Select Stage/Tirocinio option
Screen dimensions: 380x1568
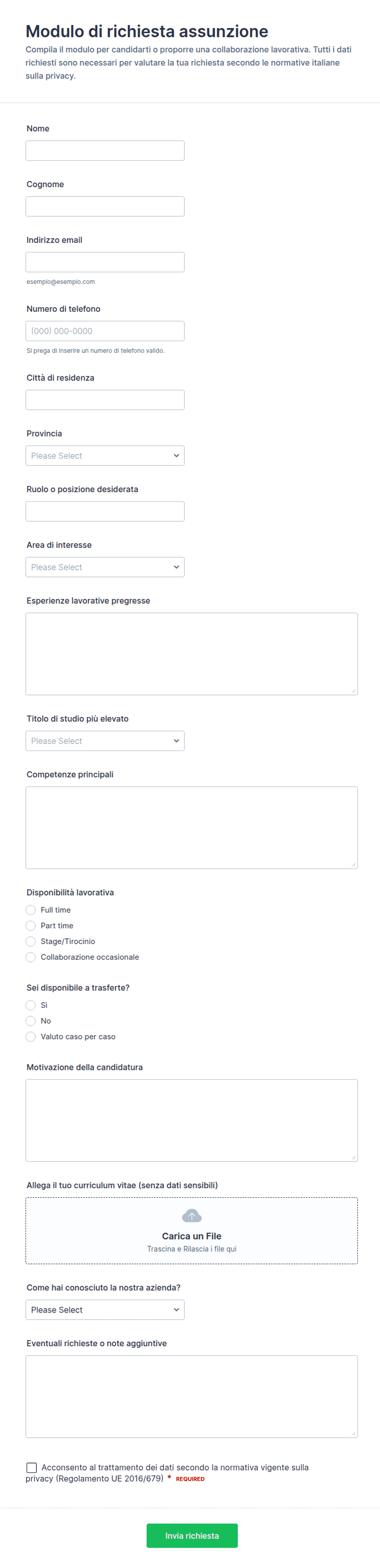(31, 941)
